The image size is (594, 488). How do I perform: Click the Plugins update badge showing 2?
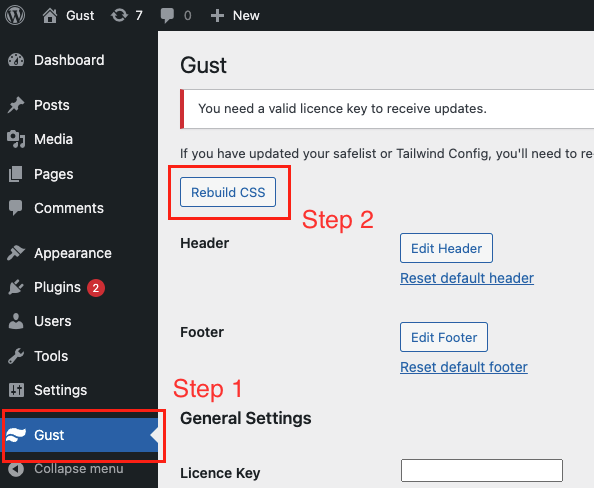pyautogui.click(x=96, y=288)
